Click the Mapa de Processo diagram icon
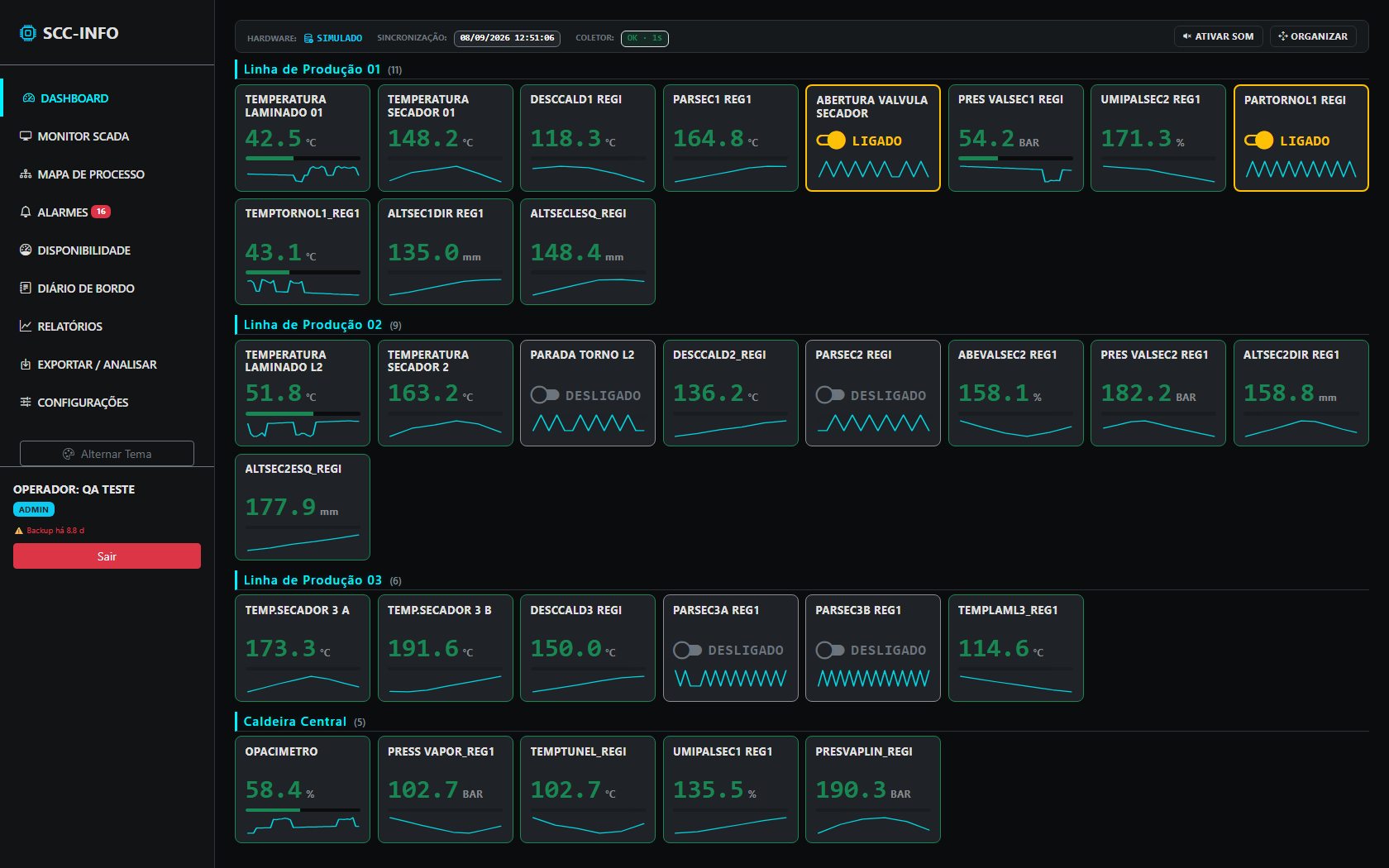This screenshot has height=868, width=1389. [x=26, y=174]
